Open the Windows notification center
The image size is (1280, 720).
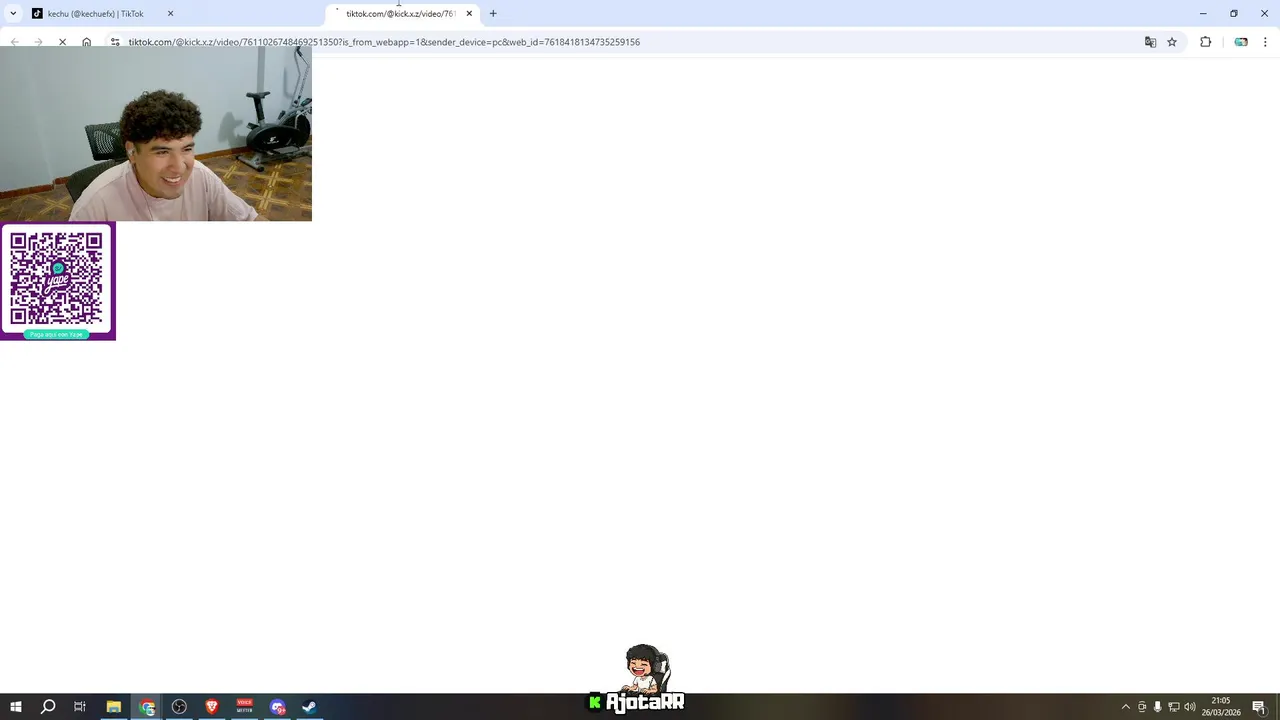[1259, 707]
